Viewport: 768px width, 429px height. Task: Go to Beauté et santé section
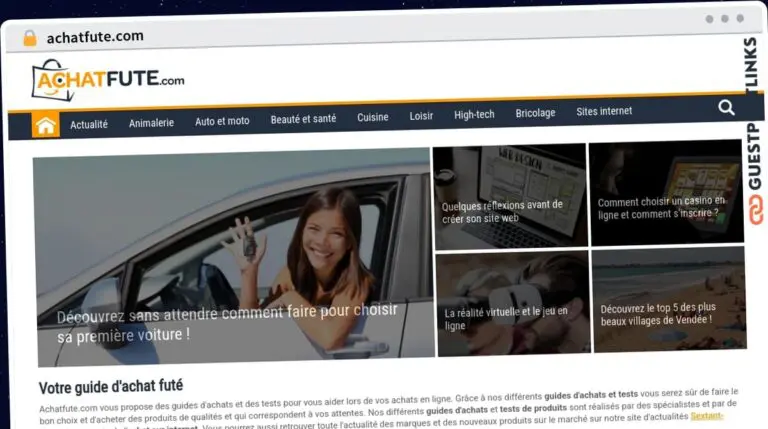[x=303, y=119]
